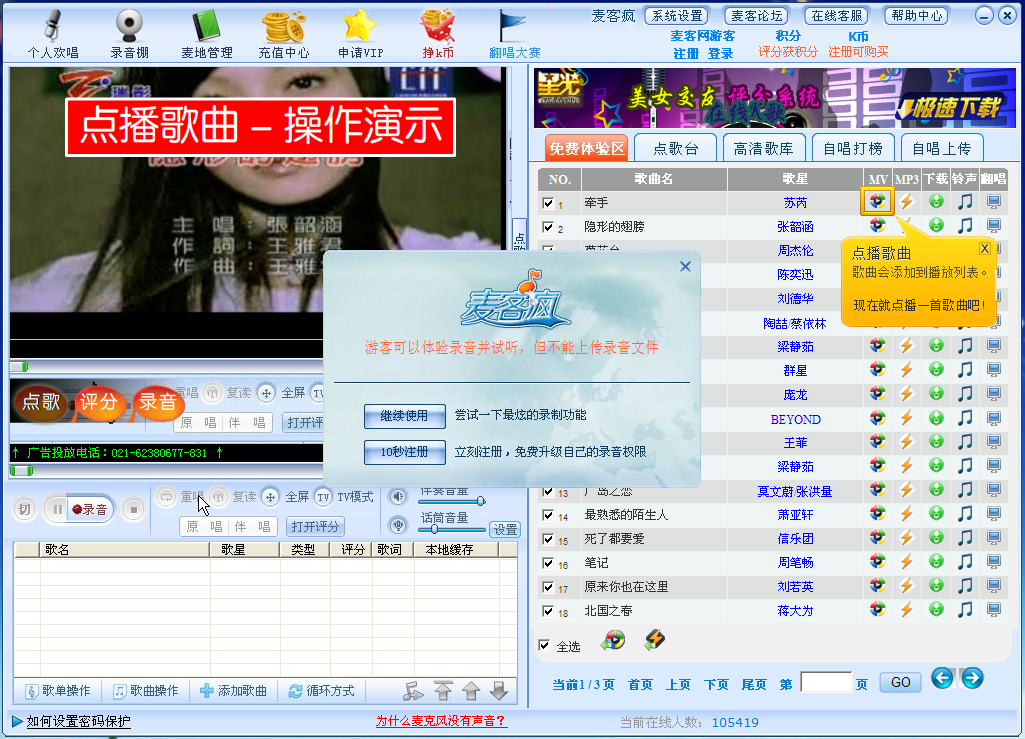Click ringtone note icon for 牵手
The image size is (1025, 739).
(x=965, y=201)
